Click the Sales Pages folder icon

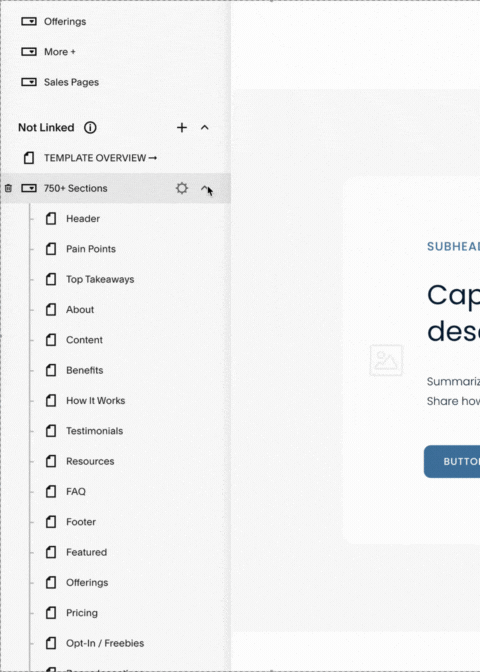29,82
